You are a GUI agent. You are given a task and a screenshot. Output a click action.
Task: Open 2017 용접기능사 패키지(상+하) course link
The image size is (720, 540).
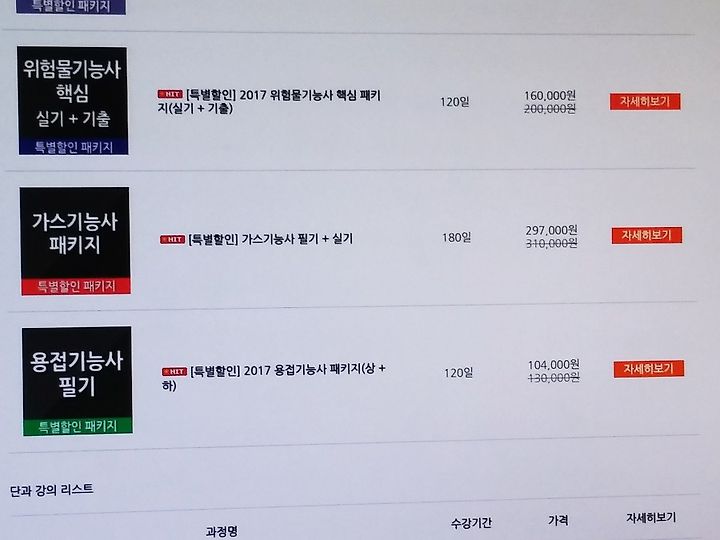click(x=287, y=377)
